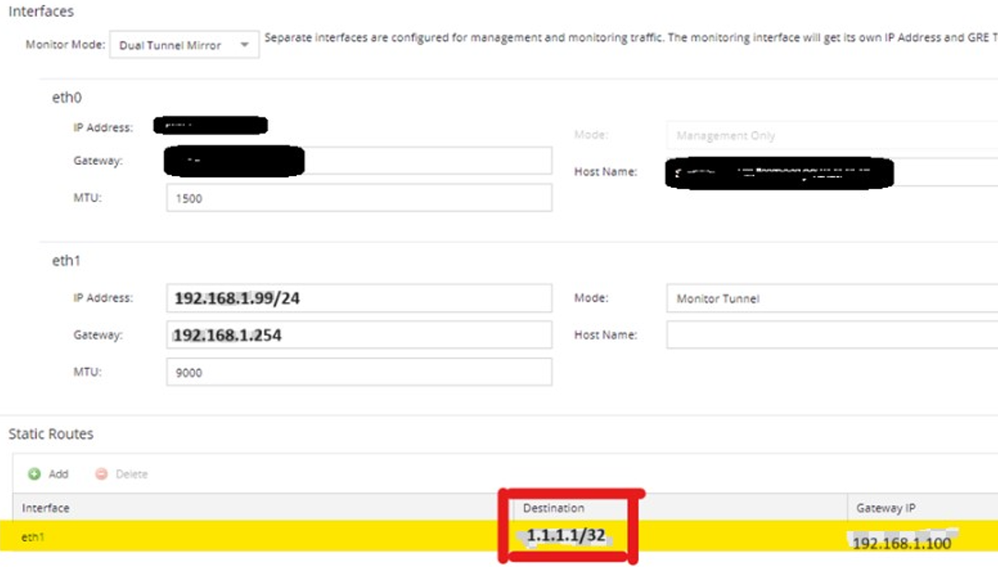Click eth1 IP Address field 192.168.1.99/24
Screen dimensions: 998x567
[359, 298]
